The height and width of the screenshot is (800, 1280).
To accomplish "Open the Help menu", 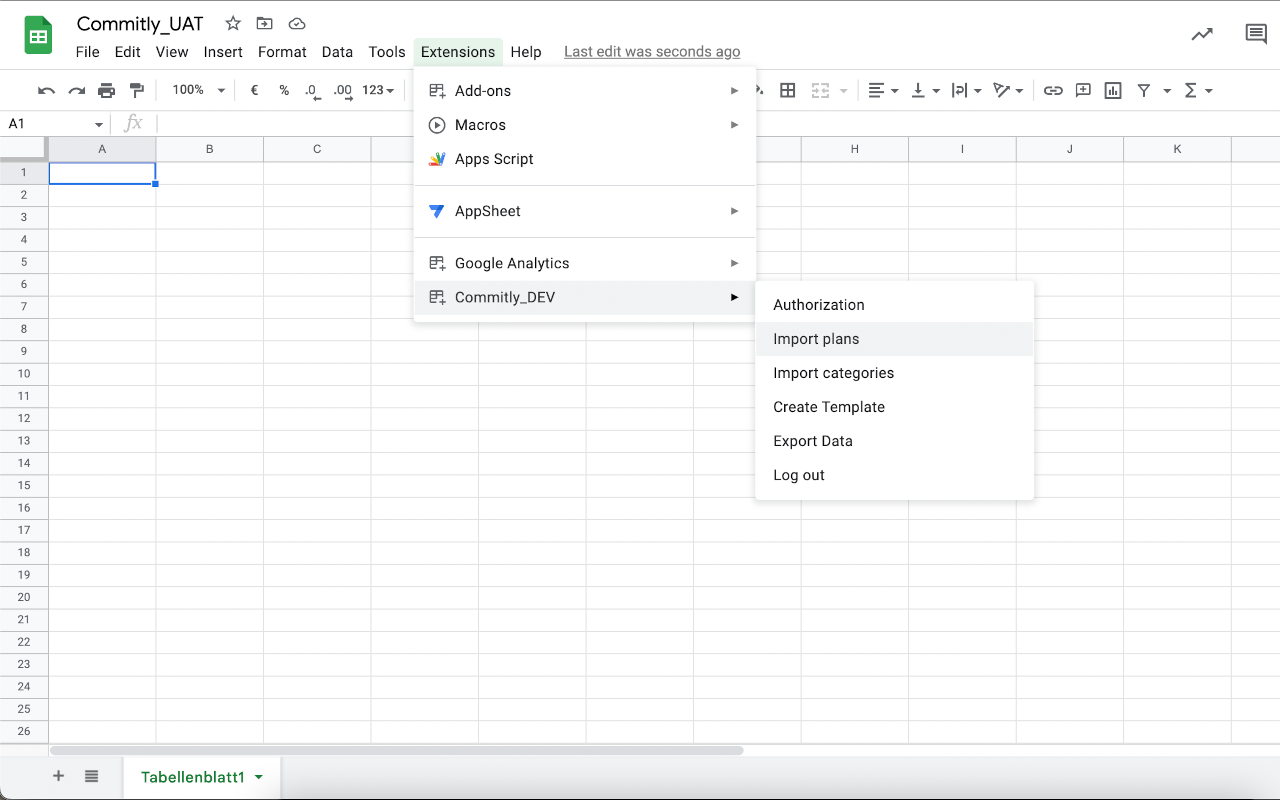I will 526,52.
